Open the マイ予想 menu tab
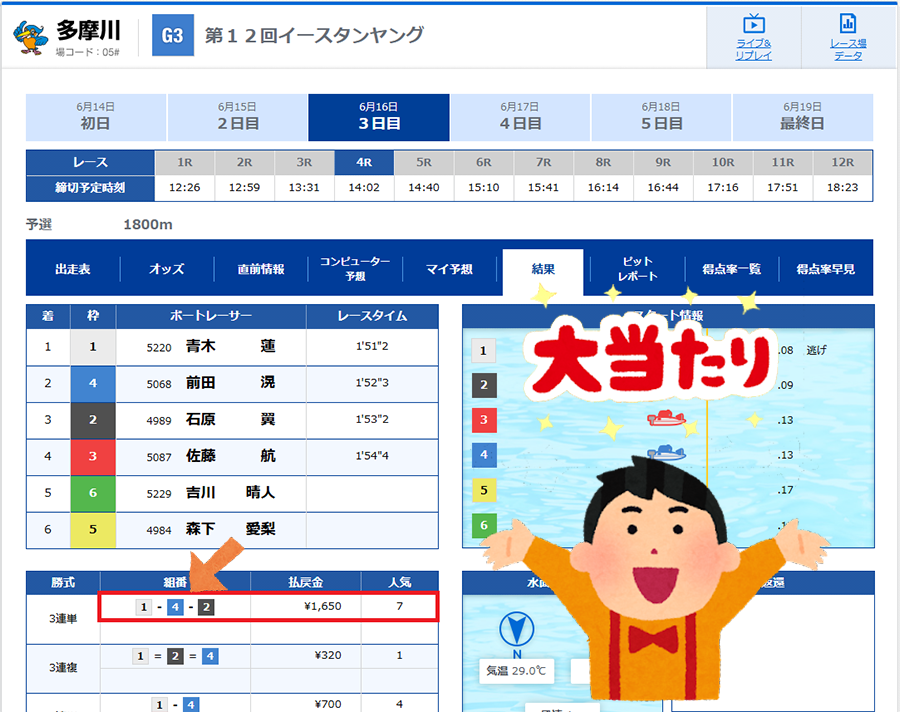 click(449, 269)
